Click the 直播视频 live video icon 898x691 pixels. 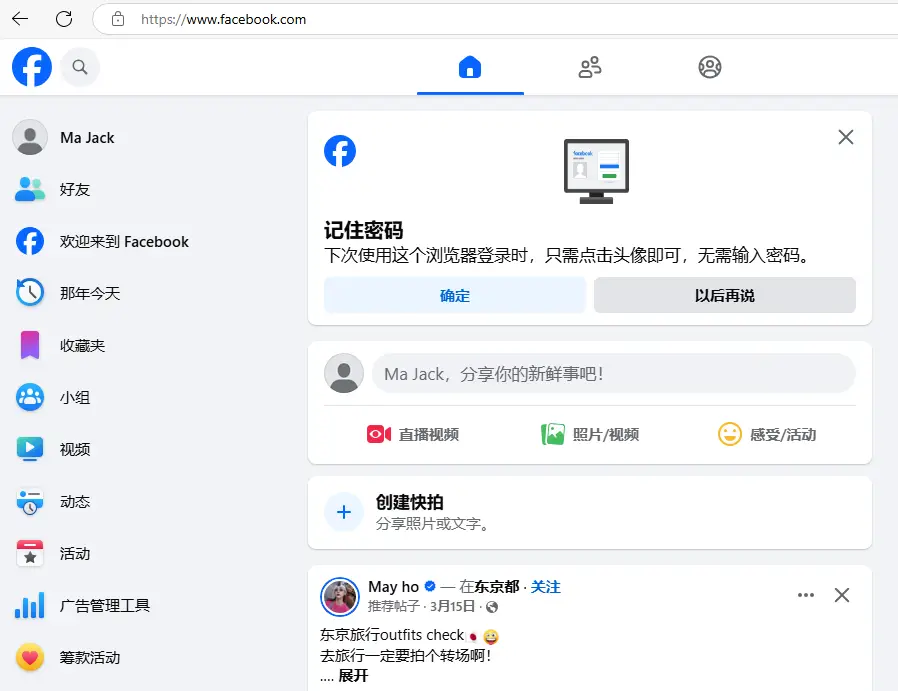[x=379, y=434]
